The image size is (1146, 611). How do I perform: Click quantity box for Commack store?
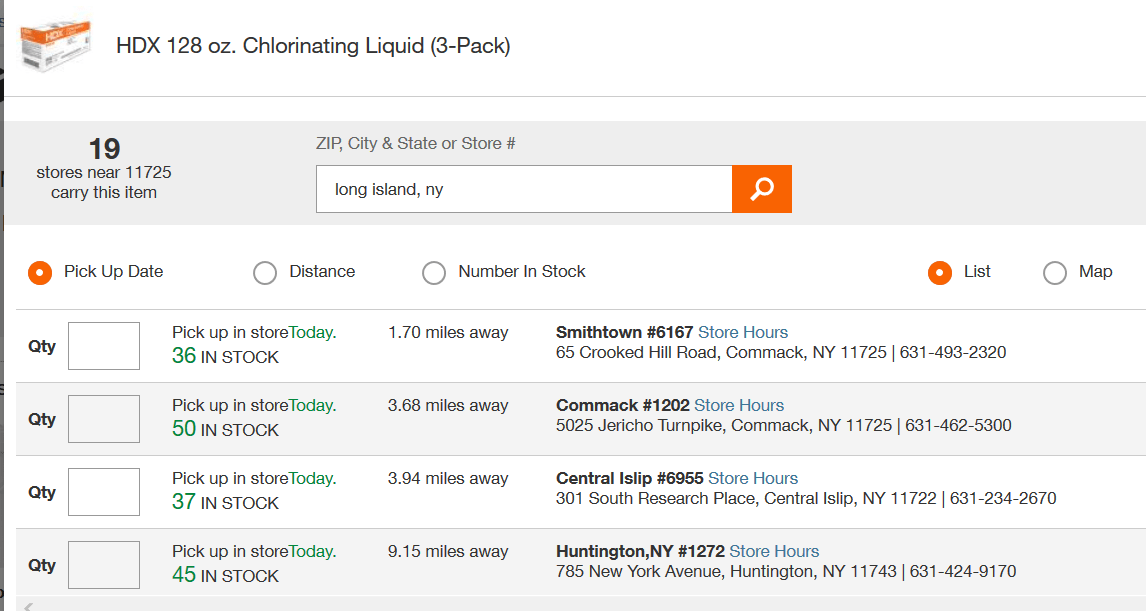[104, 419]
